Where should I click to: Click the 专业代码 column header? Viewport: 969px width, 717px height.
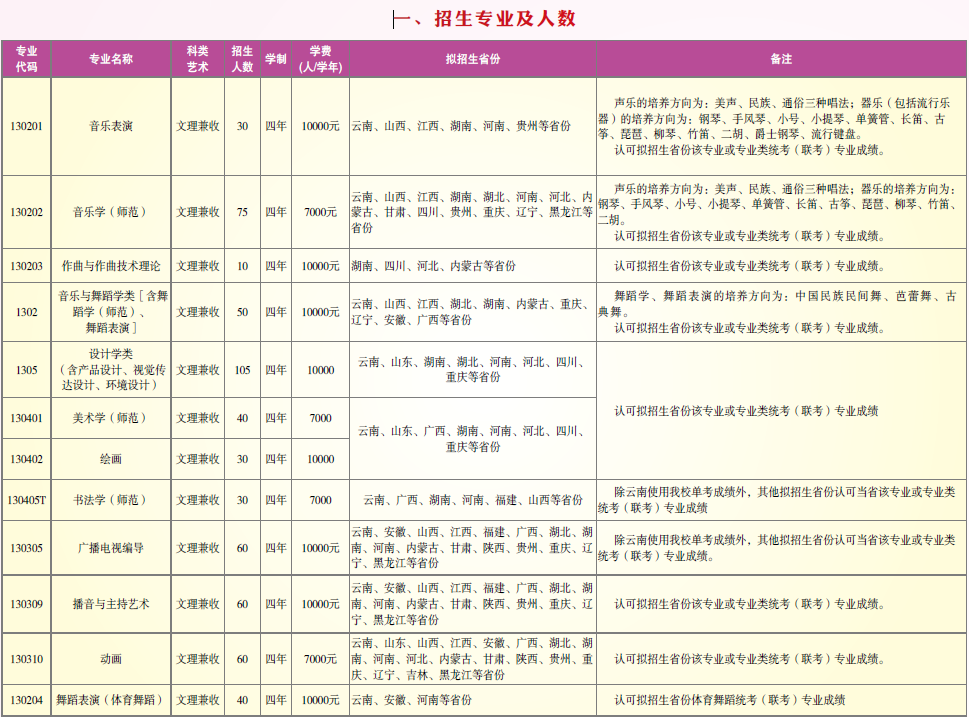point(26,59)
